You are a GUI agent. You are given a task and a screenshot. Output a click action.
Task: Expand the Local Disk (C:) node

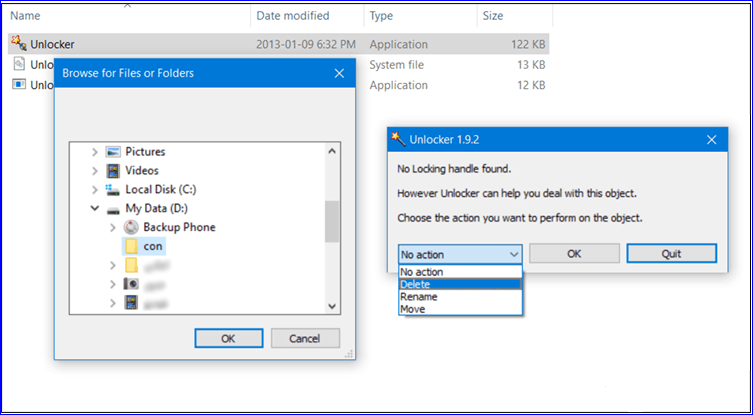click(x=95, y=190)
